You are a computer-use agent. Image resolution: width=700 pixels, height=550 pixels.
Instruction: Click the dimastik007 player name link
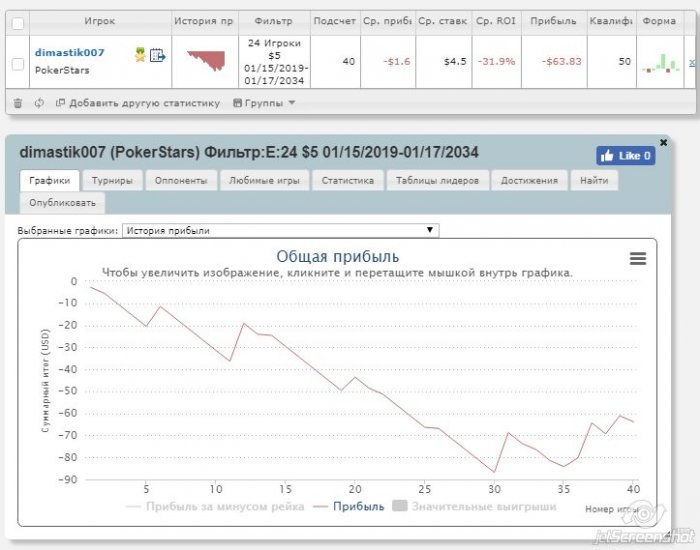[70, 52]
